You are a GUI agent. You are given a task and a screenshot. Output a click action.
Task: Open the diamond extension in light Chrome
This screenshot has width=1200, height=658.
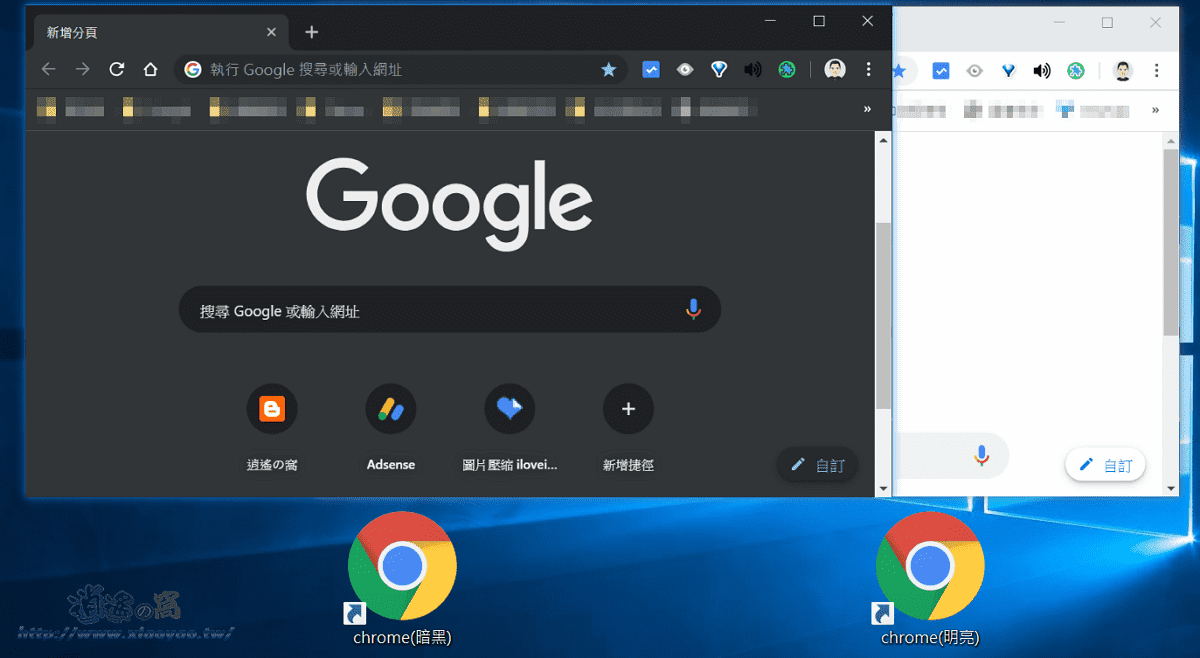coord(1009,71)
